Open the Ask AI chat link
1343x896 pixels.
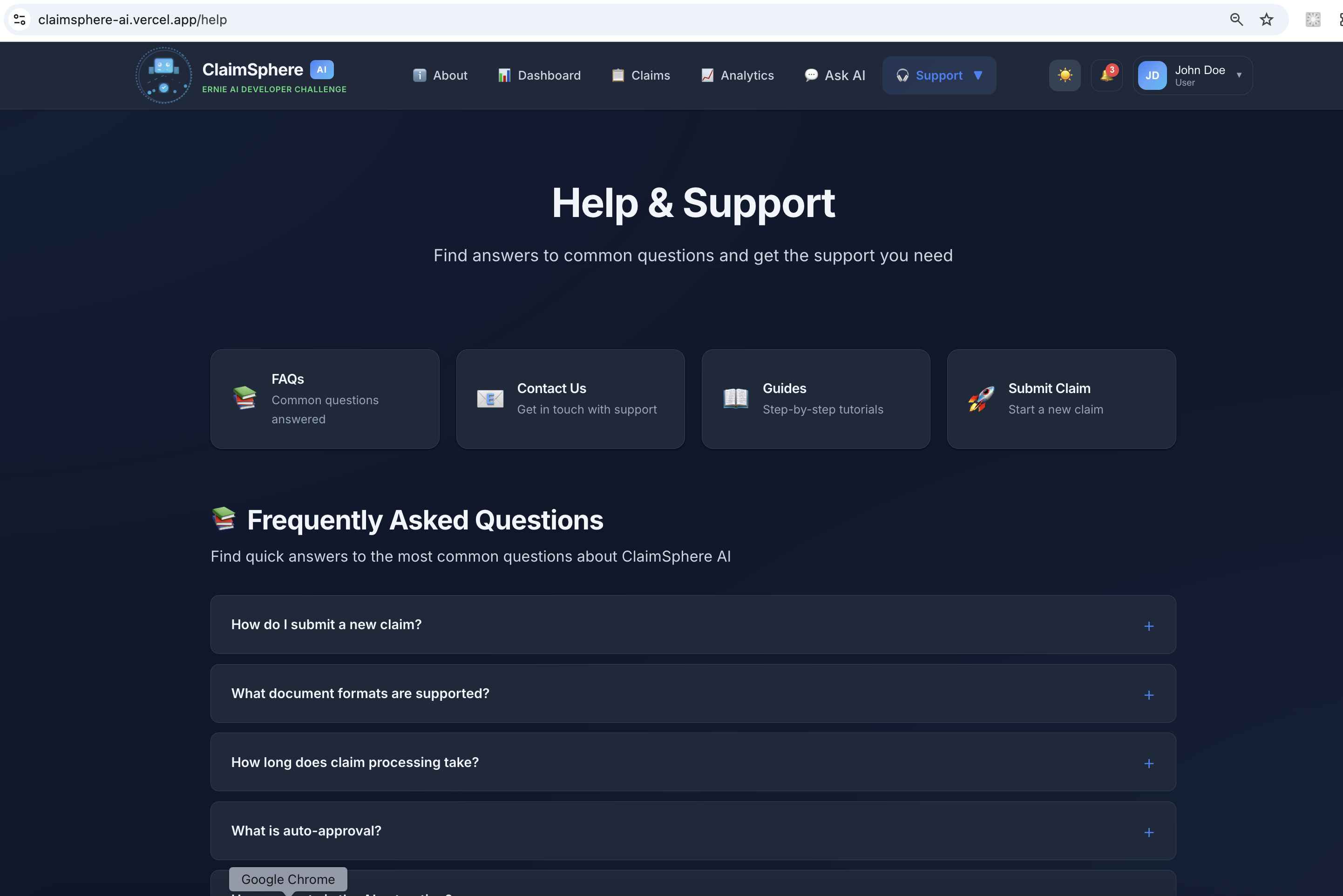(x=834, y=75)
